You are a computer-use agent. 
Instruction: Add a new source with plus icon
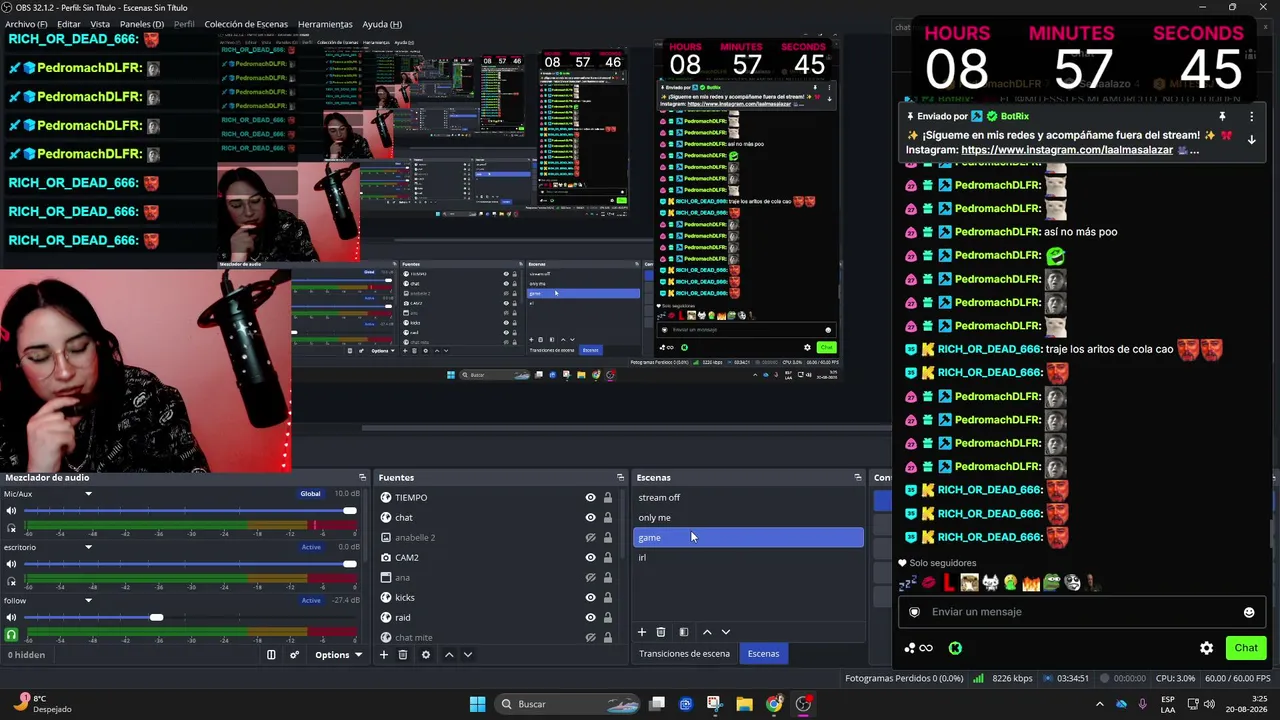[383, 655]
